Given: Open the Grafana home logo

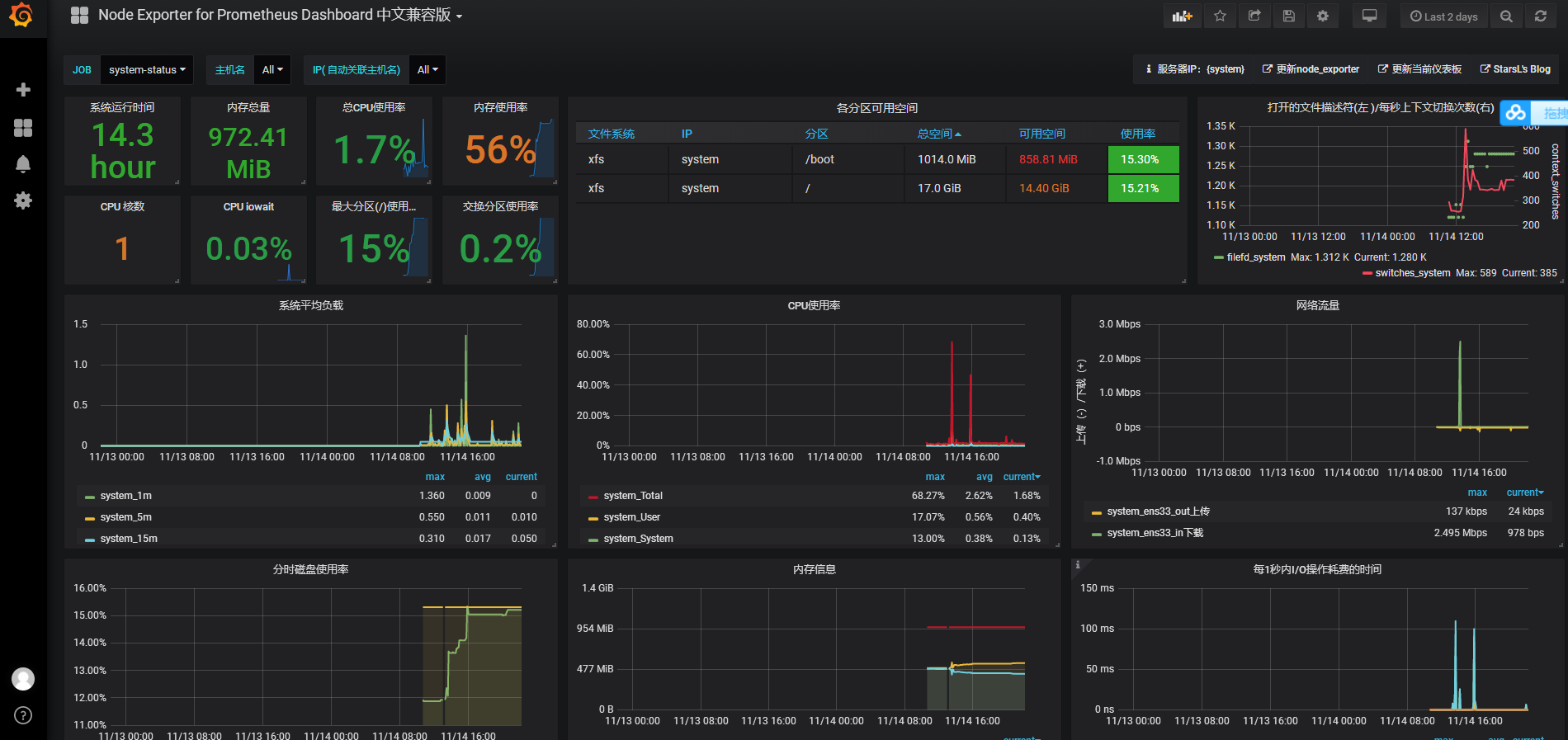Looking at the screenshot, I should click(22, 16).
